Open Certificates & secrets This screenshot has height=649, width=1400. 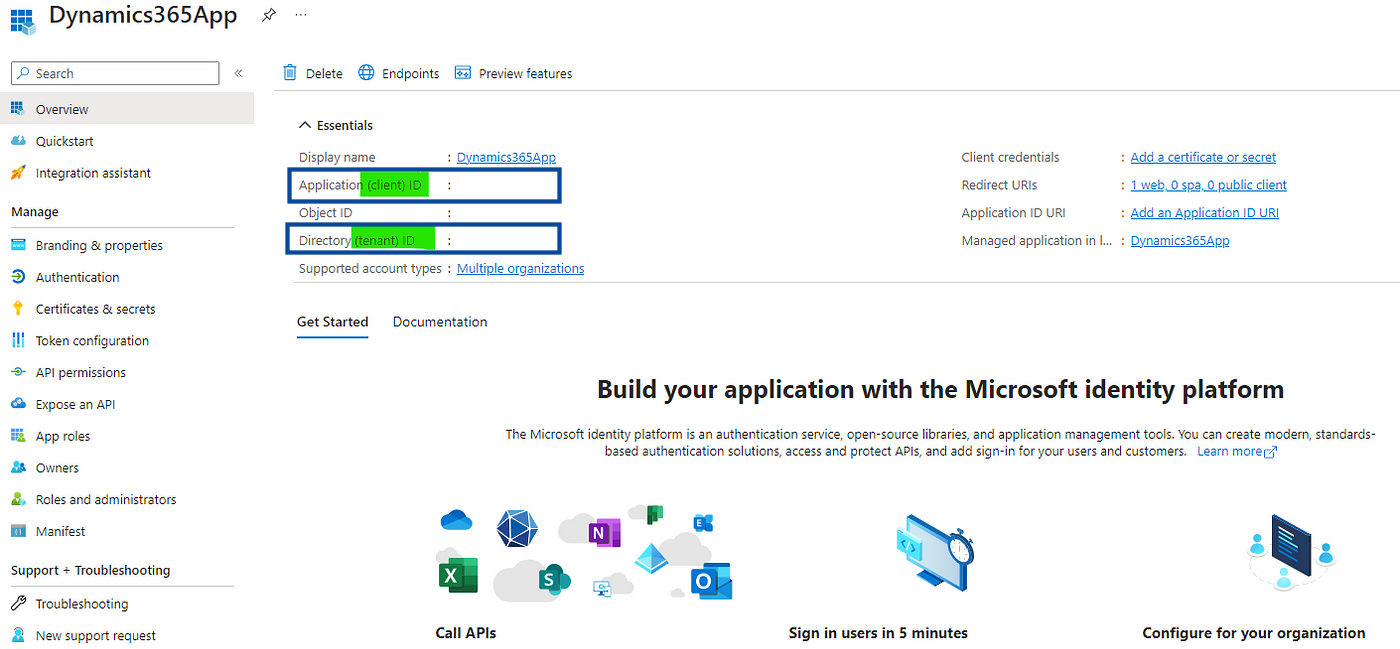95,309
